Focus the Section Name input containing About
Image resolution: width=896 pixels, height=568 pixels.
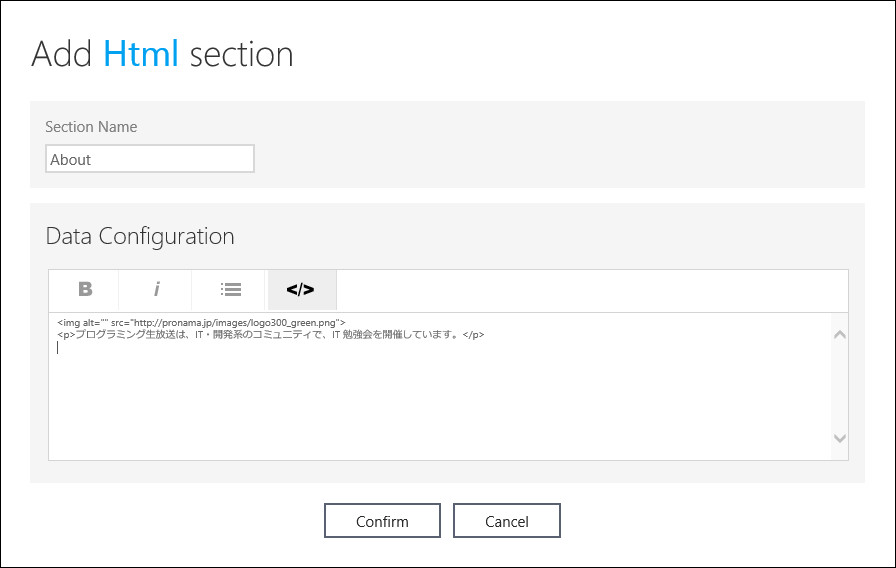tap(150, 159)
